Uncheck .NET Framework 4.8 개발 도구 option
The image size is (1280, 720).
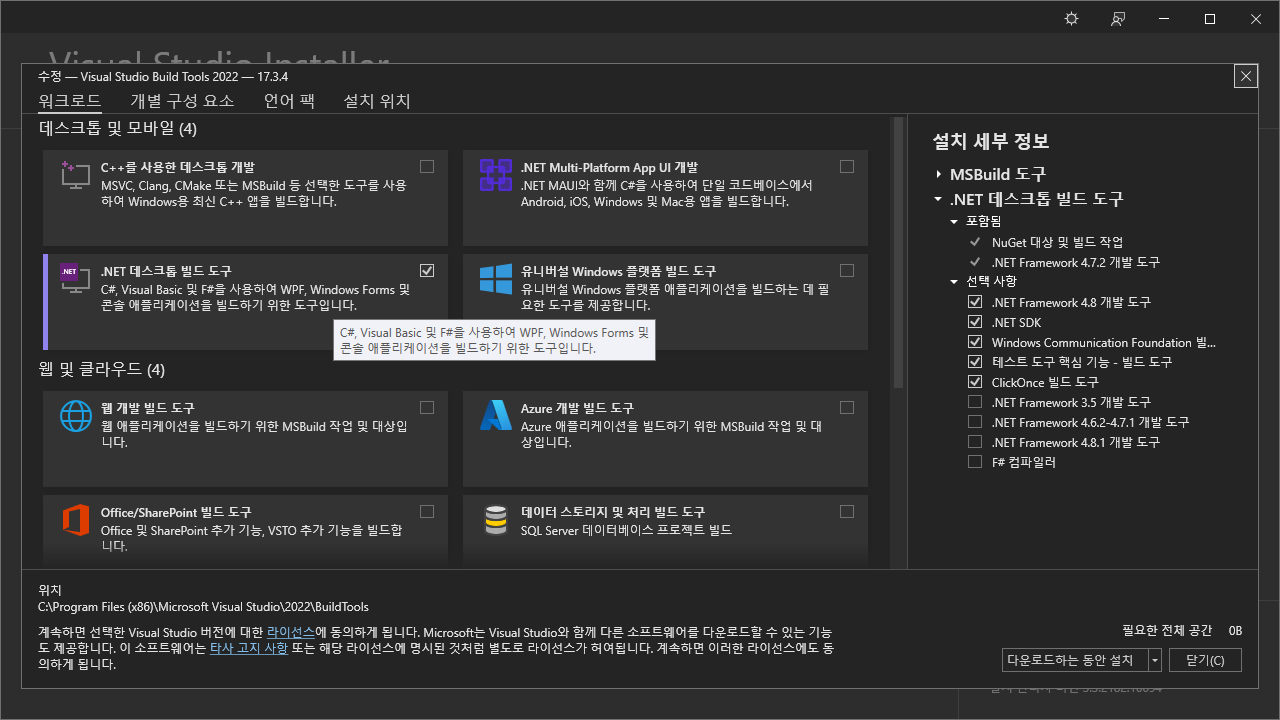point(975,302)
